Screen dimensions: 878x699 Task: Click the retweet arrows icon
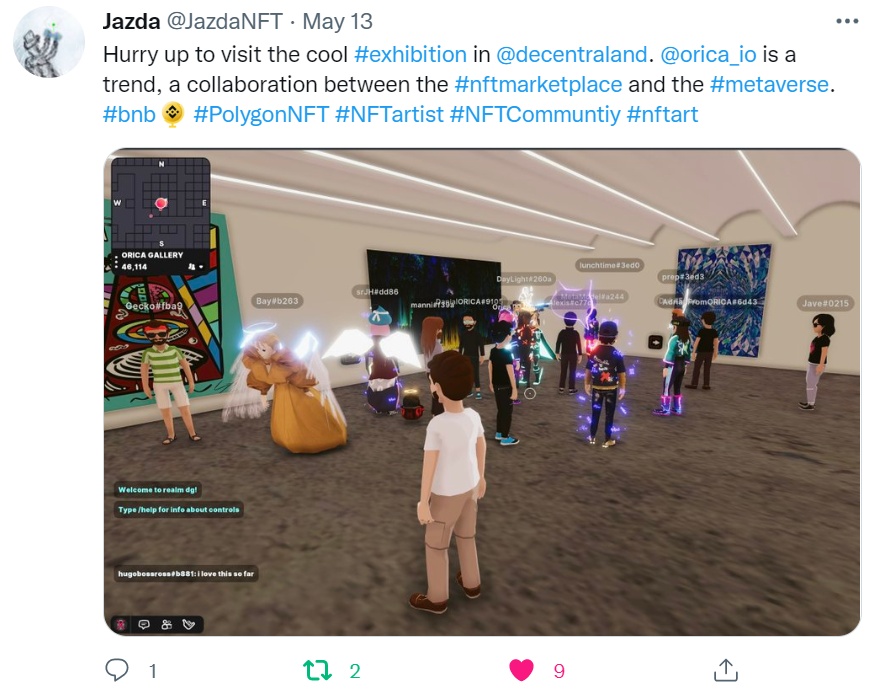click(x=317, y=670)
